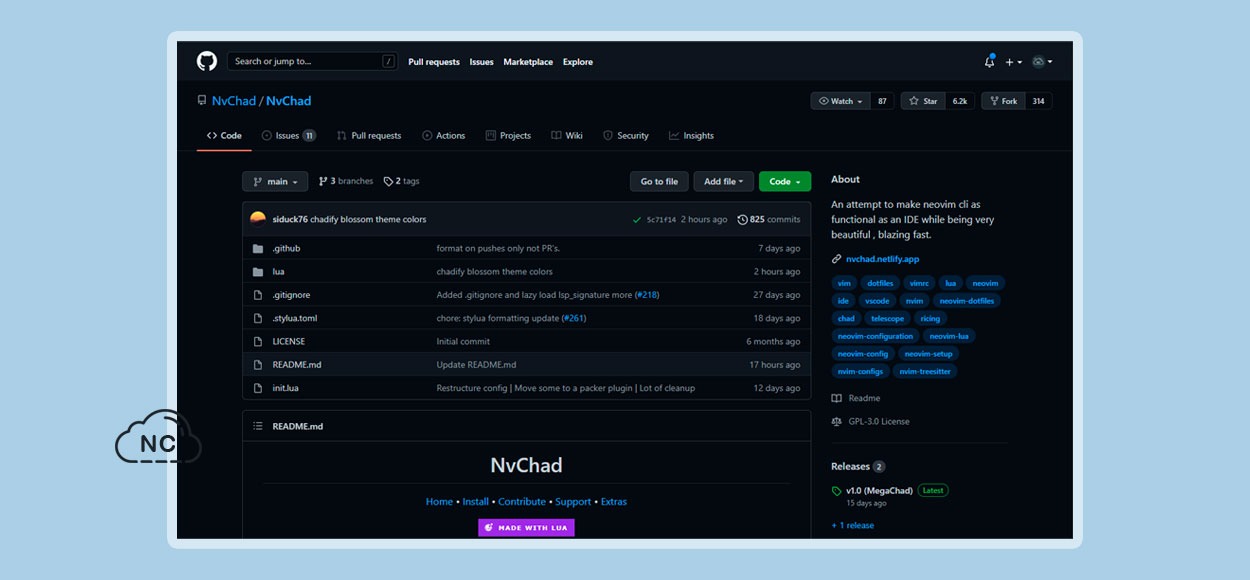Open the repository Pull requests tab
1250x580 pixels.
pyautogui.click(x=369, y=136)
